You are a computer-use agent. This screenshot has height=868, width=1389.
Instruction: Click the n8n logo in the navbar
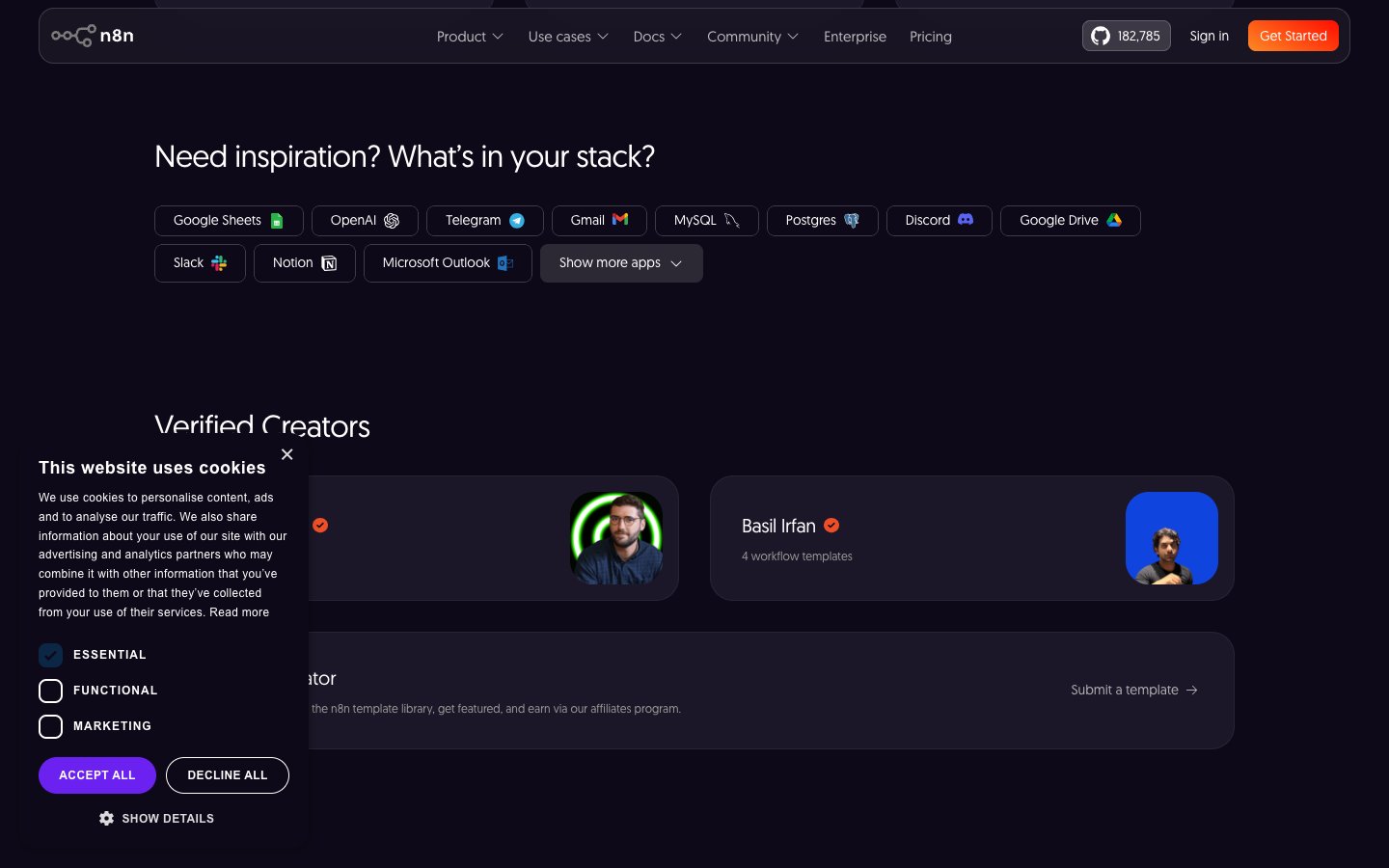click(93, 36)
